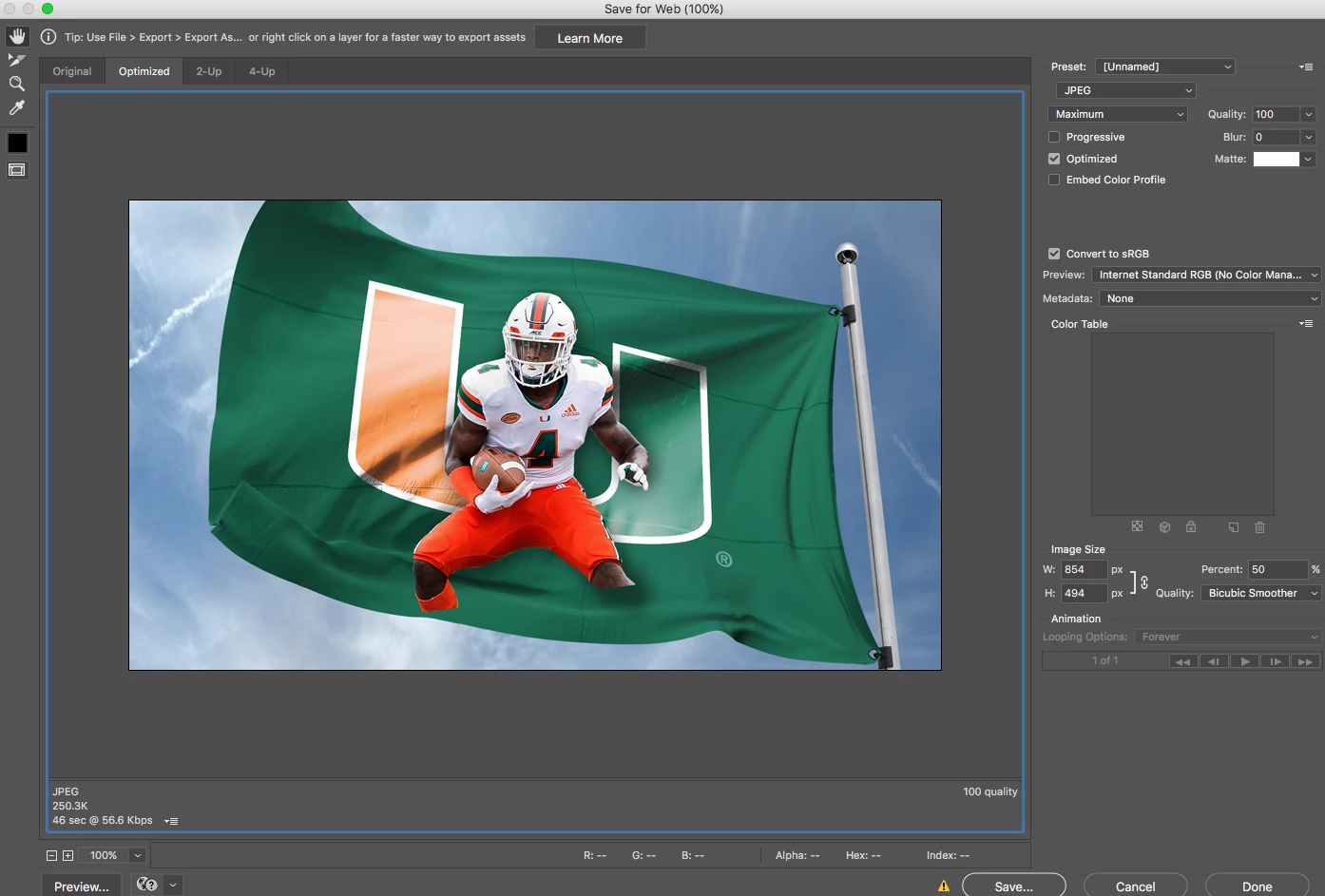Click browser preview icon
The height and width of the screenshot is (896, 1325).
(x=147, y=885)
